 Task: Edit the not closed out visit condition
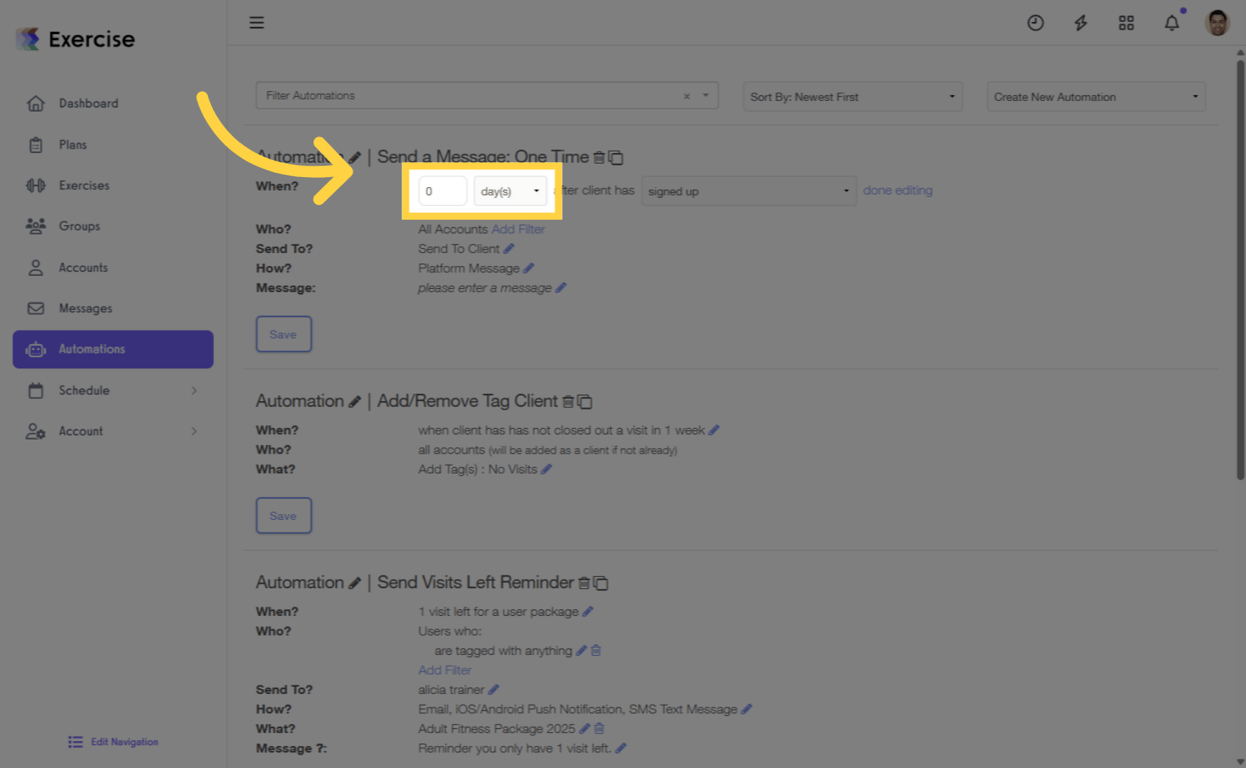714,430
